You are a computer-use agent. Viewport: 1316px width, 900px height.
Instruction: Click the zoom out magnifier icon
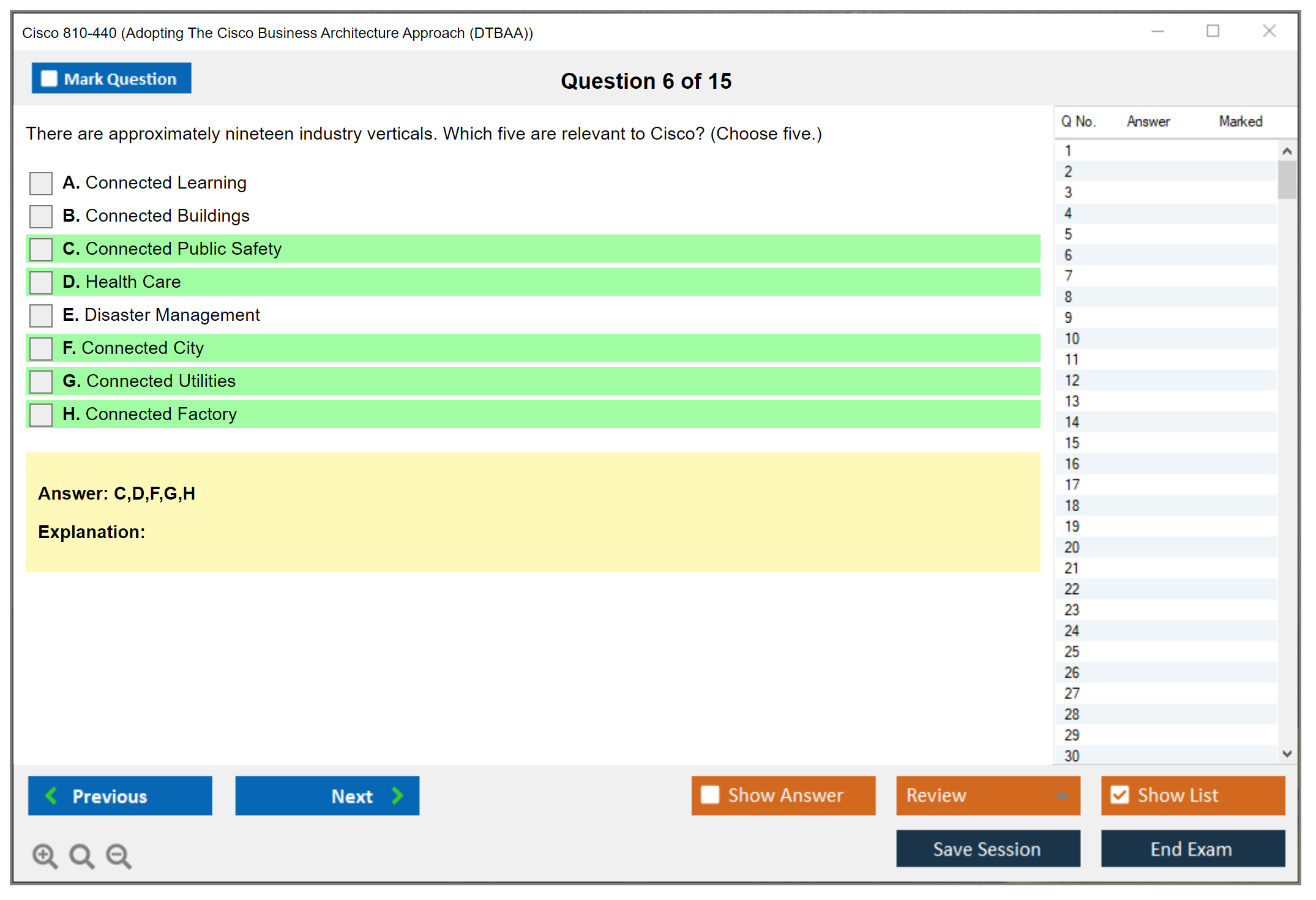coord(119,855)
